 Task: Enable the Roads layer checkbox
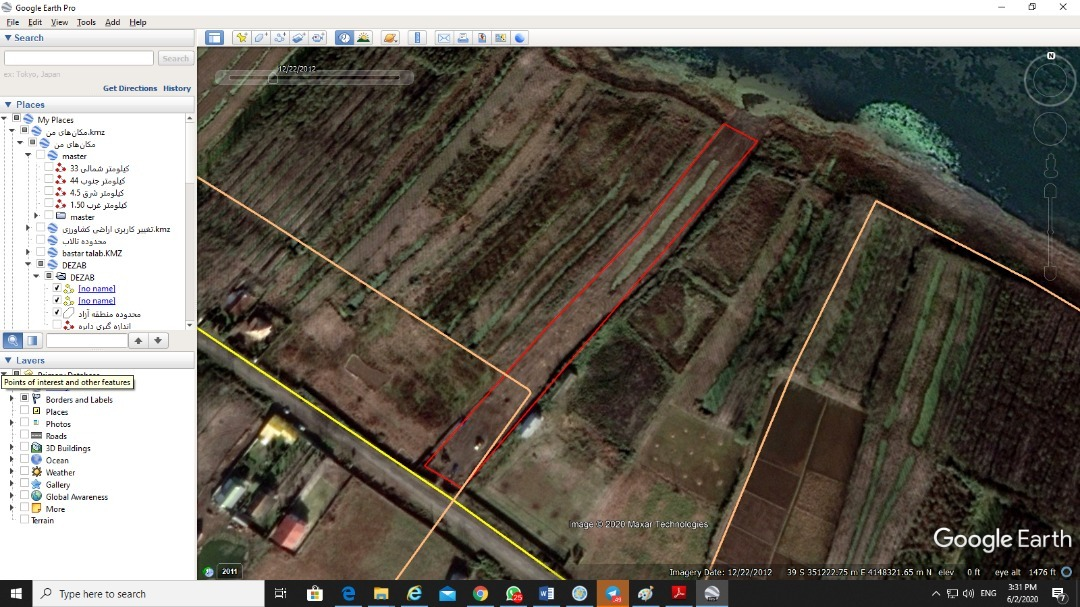(x=25, y=436)
